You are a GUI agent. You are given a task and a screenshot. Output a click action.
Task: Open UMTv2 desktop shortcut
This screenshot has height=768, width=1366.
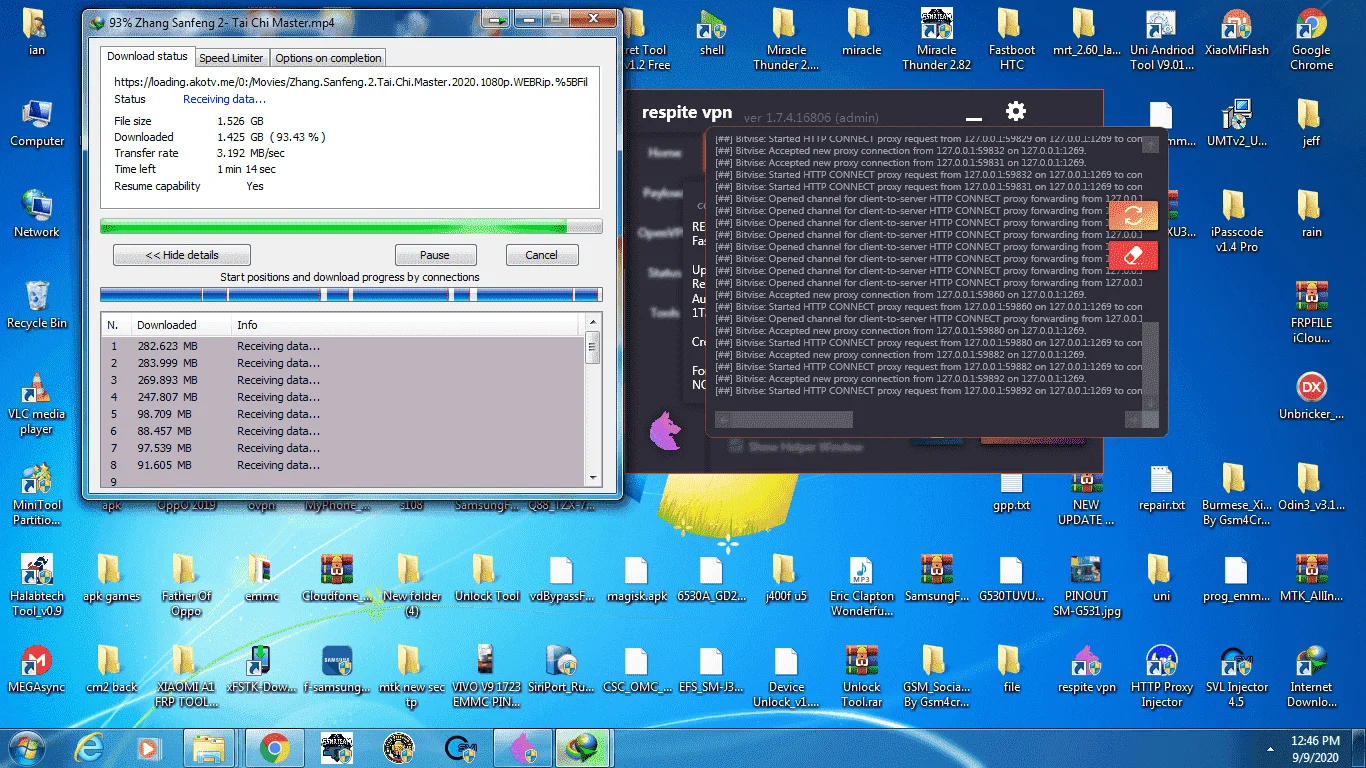pos(1236,122)
